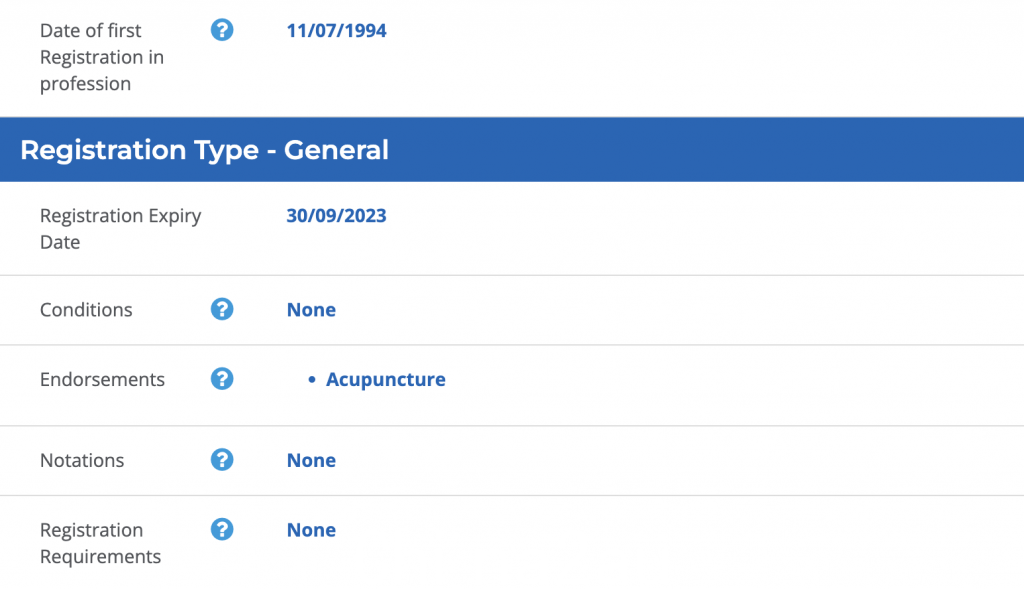Viewport: 1024px width, 589px height.
Task: Click the Conditions field label
Action: pyautogui.click(x=86, y=310)
